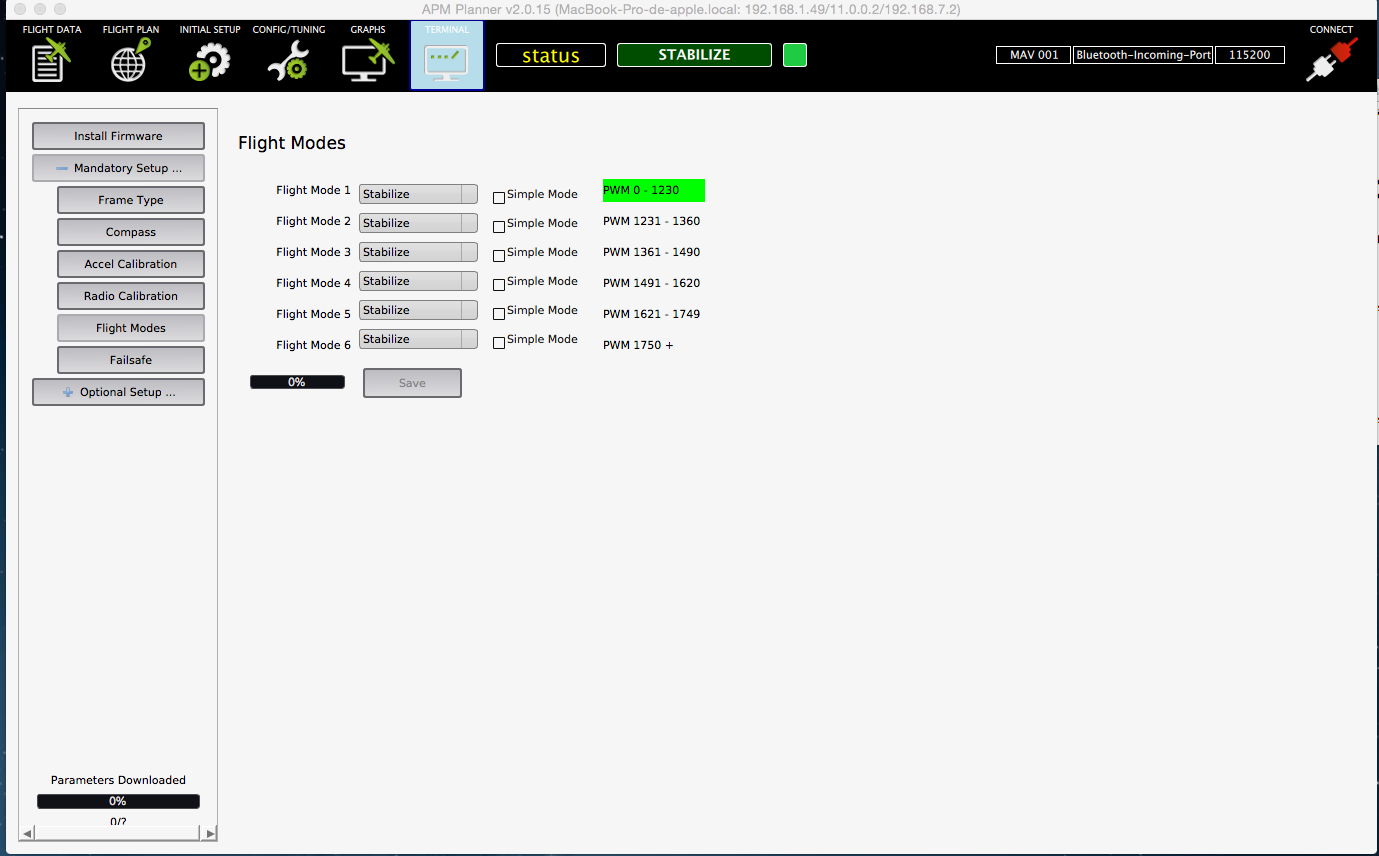Expand the Optional Setup section

tap(118, 392)
